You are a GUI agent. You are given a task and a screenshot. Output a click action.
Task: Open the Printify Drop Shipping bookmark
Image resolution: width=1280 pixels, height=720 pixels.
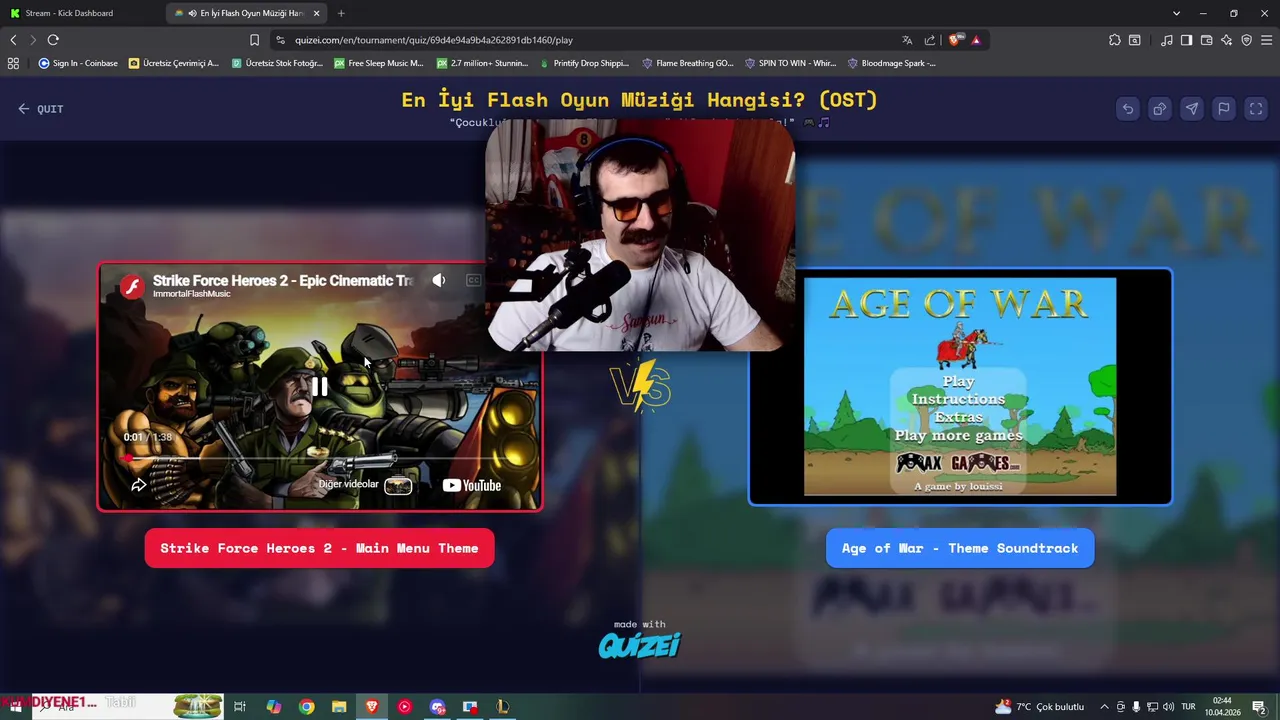[584, 63]
